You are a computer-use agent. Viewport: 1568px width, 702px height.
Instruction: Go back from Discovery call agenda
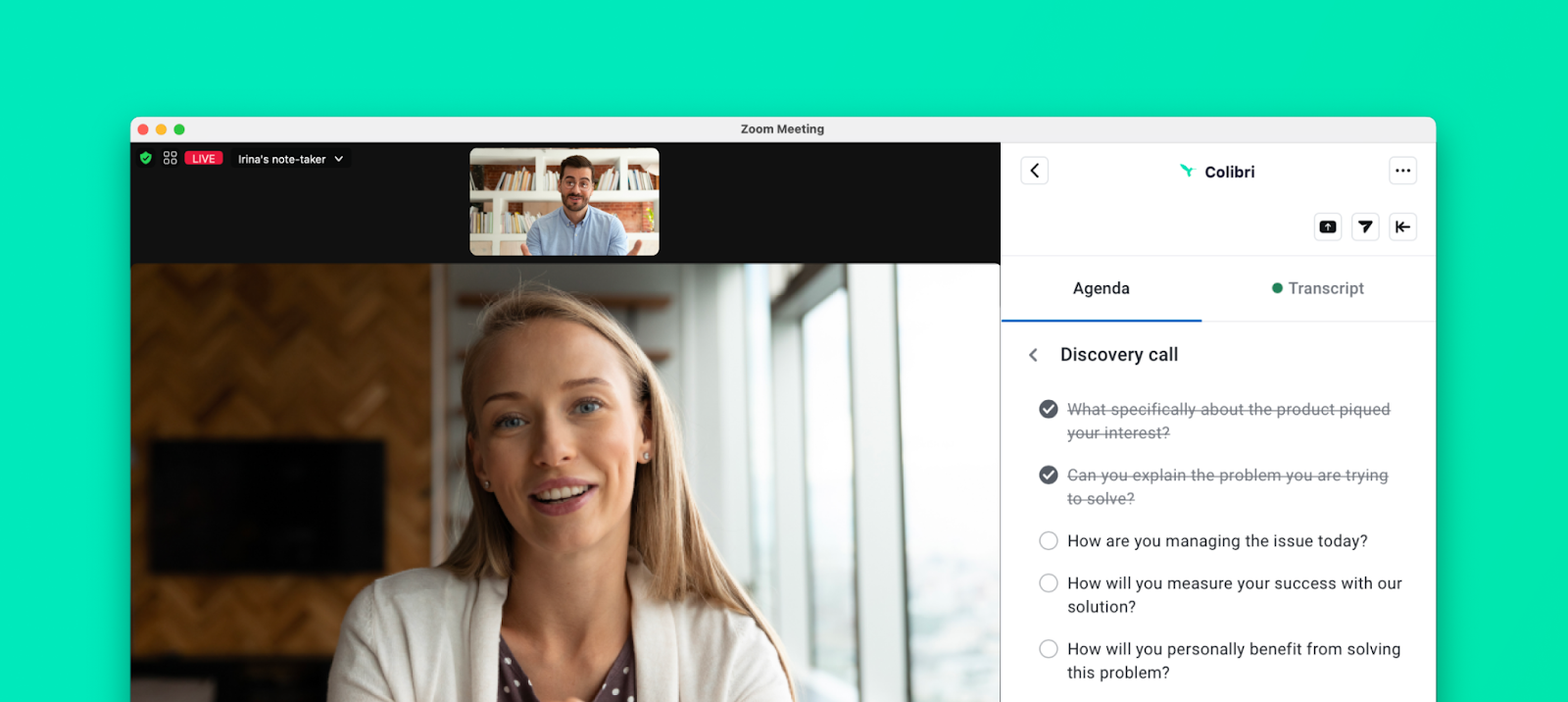point(1033,355)
